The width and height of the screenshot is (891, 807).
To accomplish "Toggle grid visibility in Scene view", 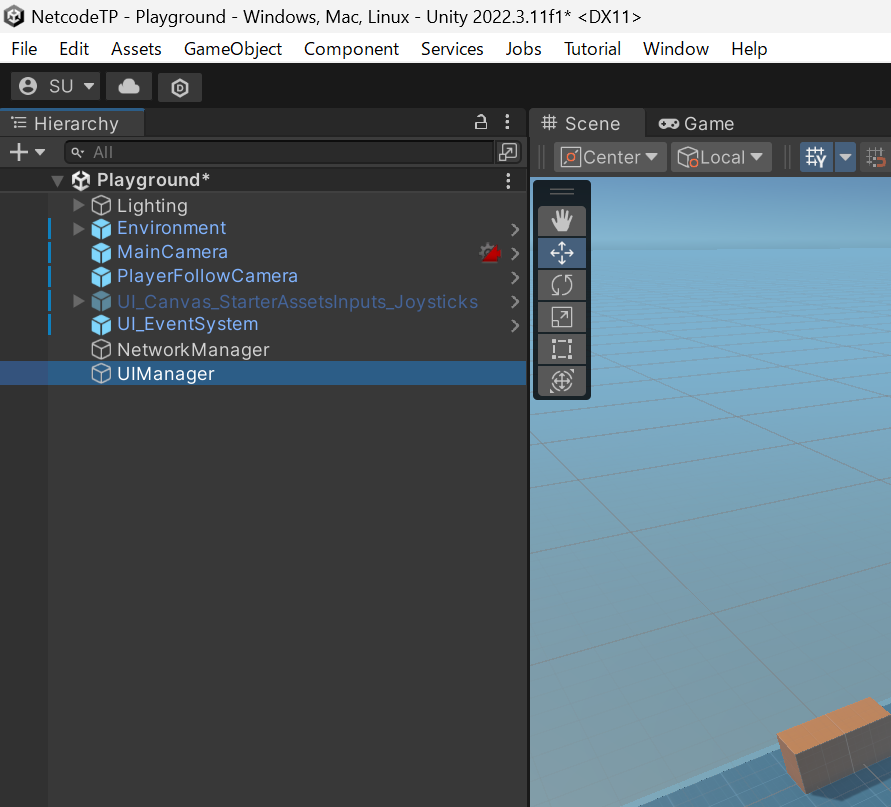I will click(x=816, y=157).
